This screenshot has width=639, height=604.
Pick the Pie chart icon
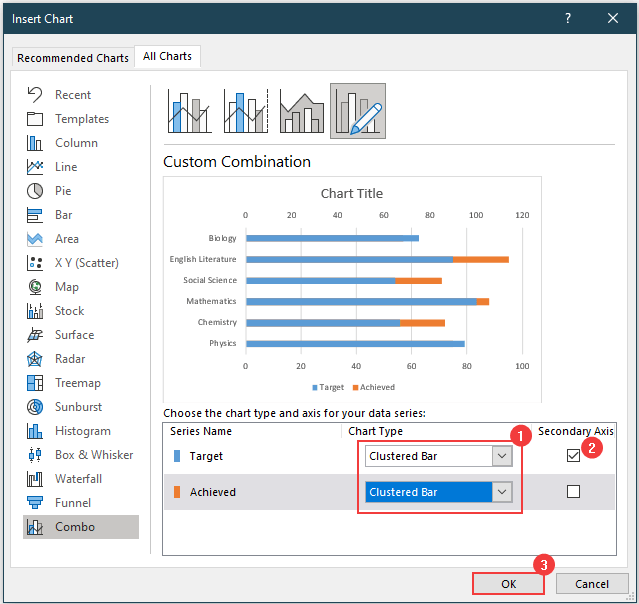(35, 191)
